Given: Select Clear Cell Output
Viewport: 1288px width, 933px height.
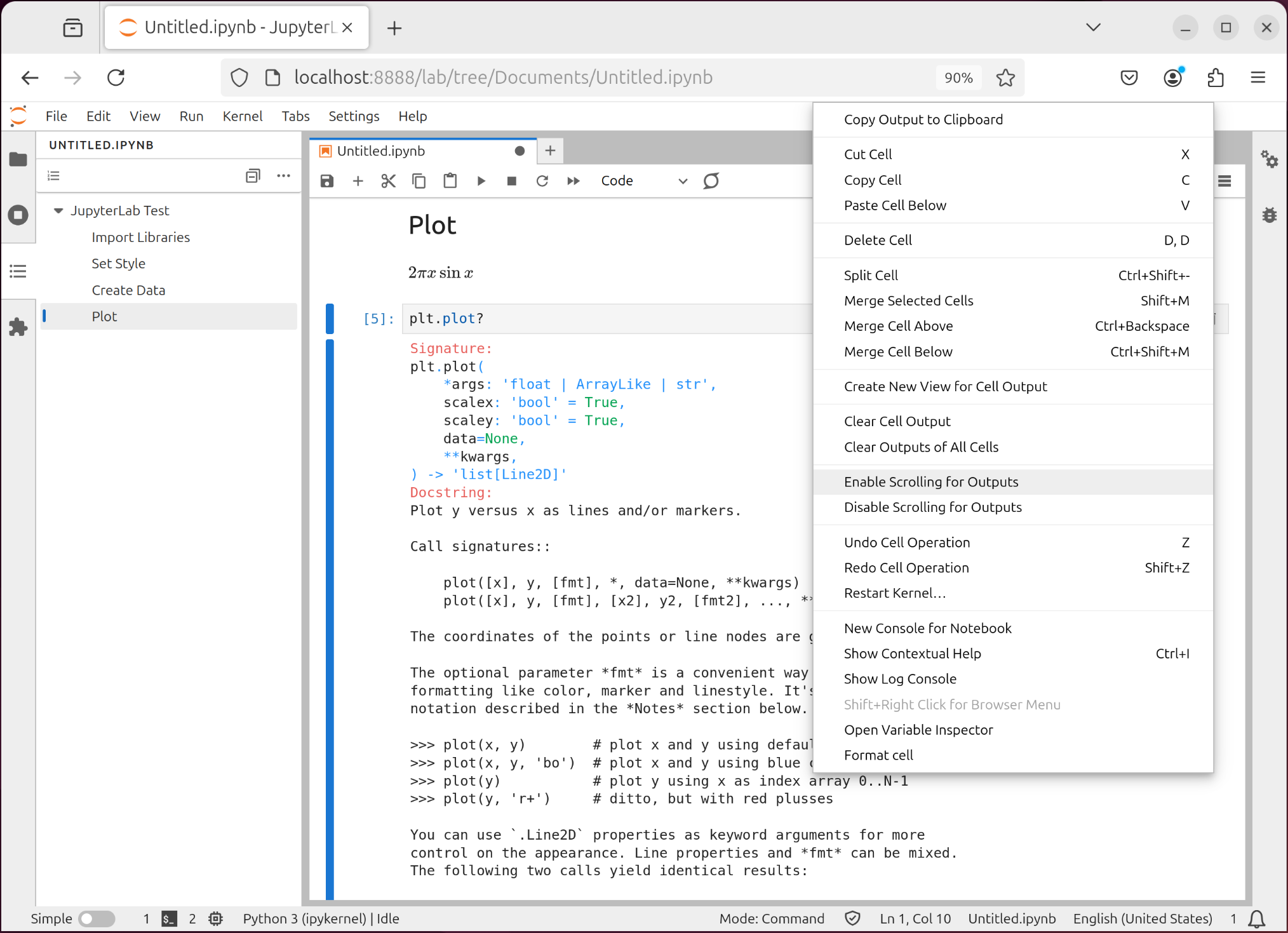Looking at the screenshot, I should point(1013,421).
